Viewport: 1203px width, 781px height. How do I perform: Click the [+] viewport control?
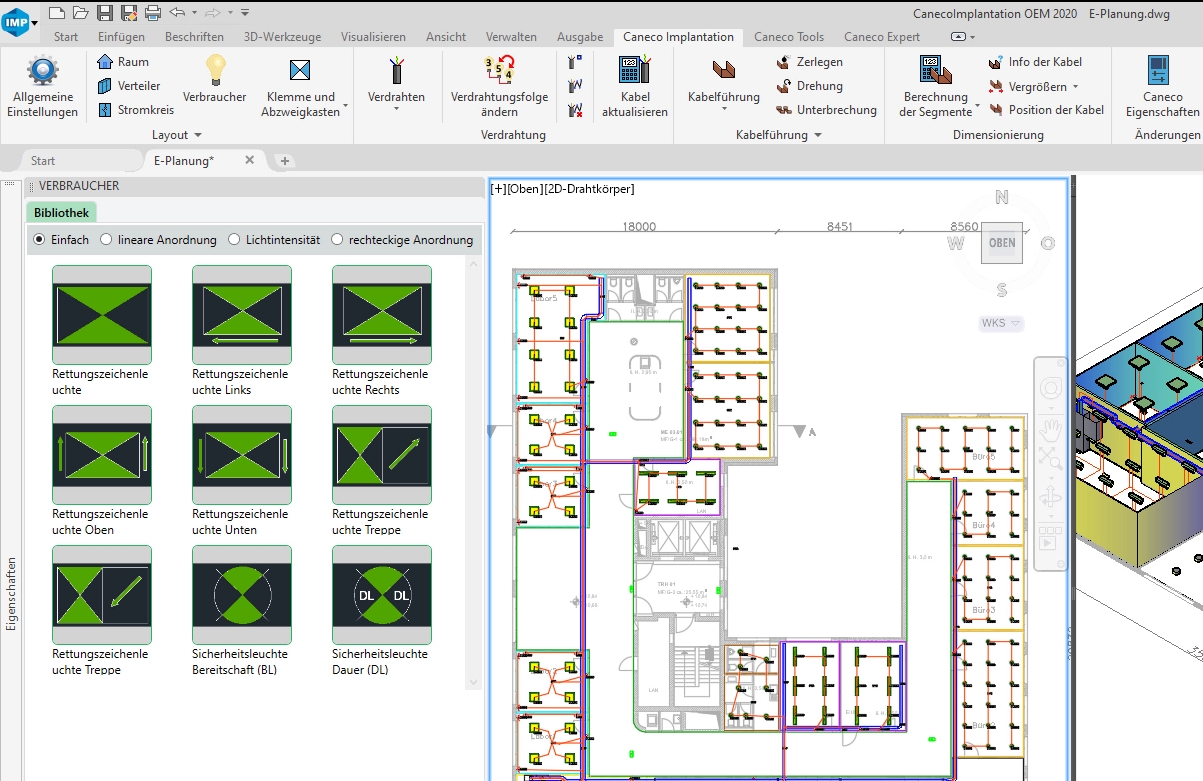[x=498, y=189]
